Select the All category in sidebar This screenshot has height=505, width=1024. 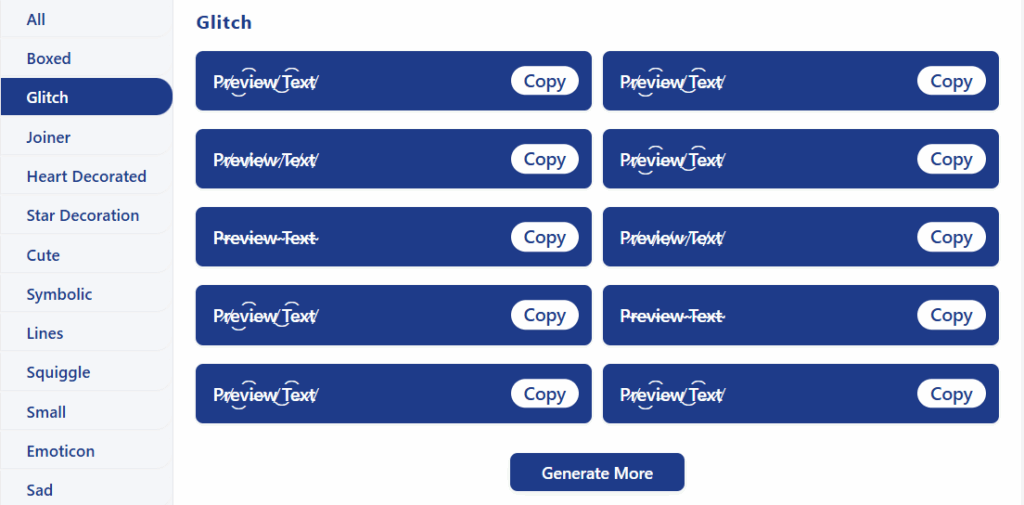pos(86,20)
